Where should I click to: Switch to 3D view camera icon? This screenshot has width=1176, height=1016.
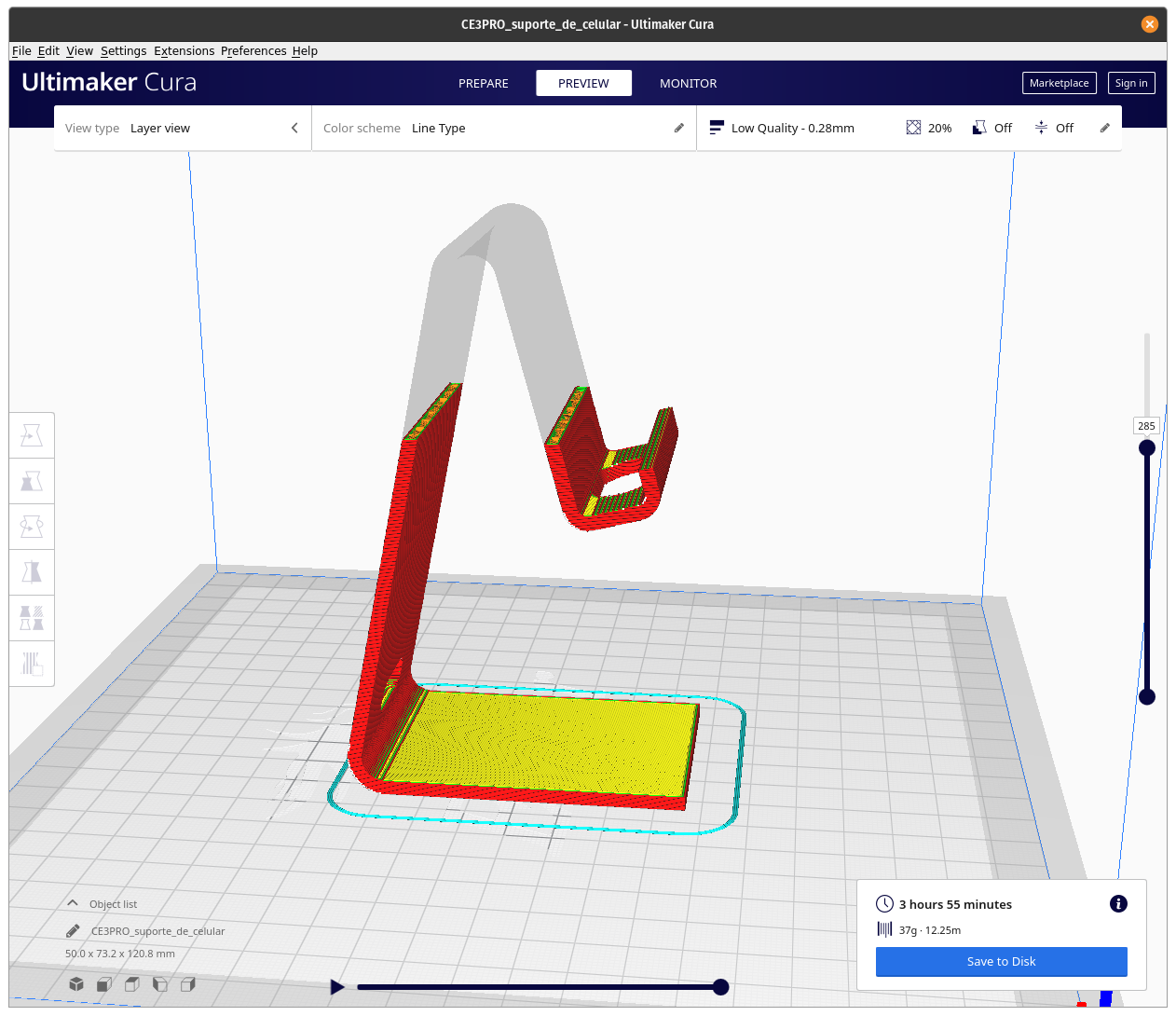coord(76,984)
